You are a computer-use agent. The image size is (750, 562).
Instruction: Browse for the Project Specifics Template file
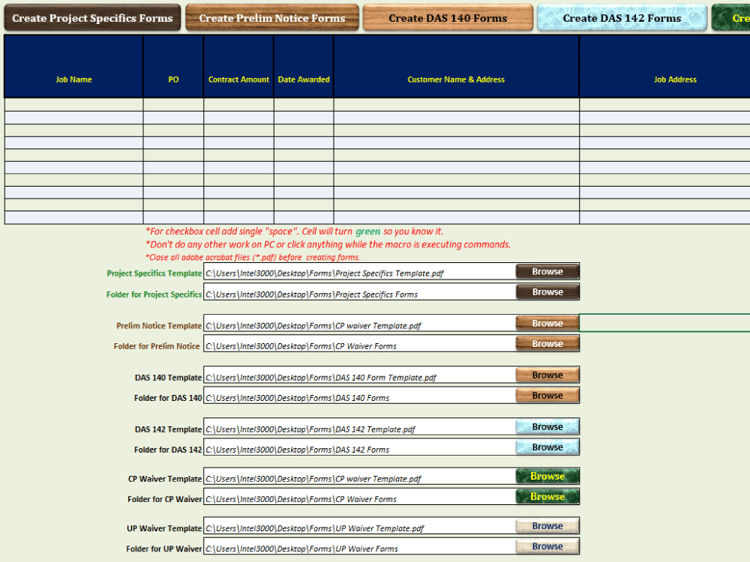pyautogui.click(x=548, y=272)
